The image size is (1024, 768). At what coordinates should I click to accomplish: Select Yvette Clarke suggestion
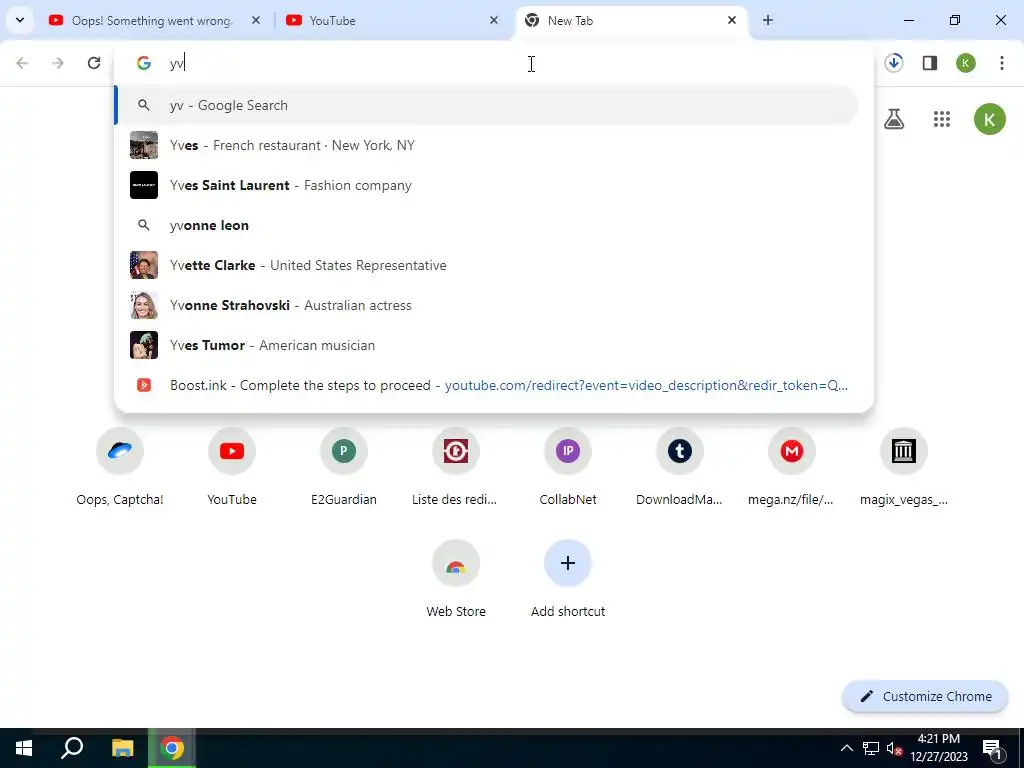(x=487, y=265)
